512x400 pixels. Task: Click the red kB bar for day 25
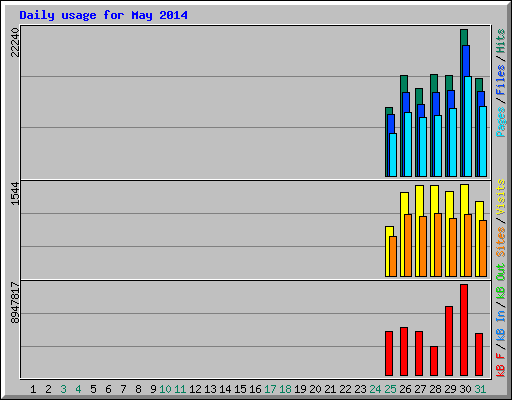(389, 353)
